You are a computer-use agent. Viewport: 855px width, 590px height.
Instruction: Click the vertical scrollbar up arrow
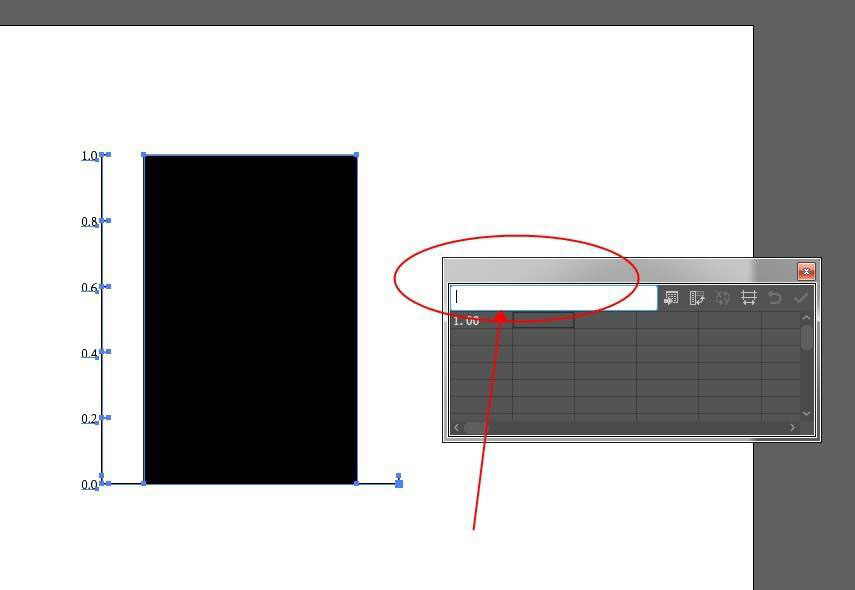806,317
